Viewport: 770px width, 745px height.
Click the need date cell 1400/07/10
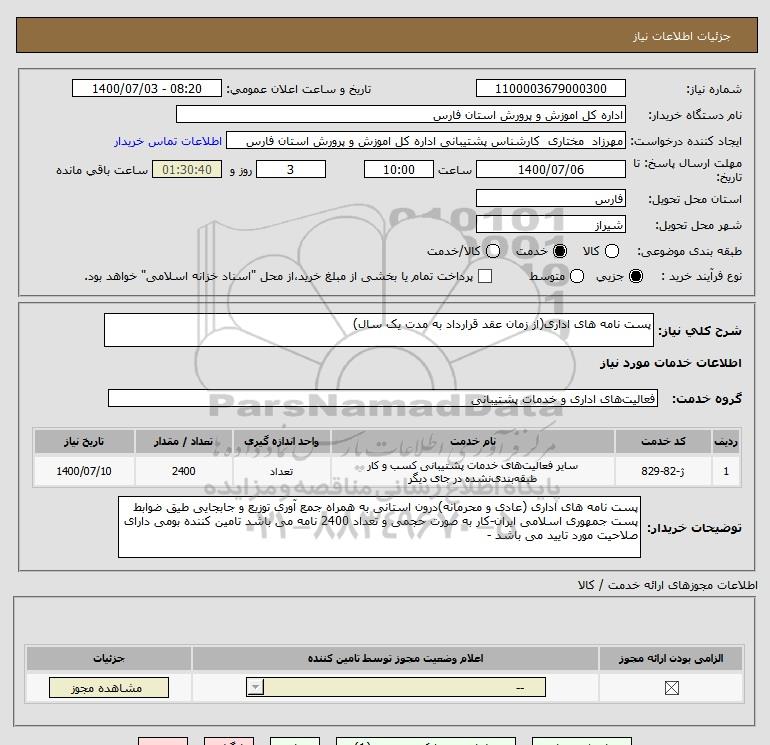click(x=84, y=471)
